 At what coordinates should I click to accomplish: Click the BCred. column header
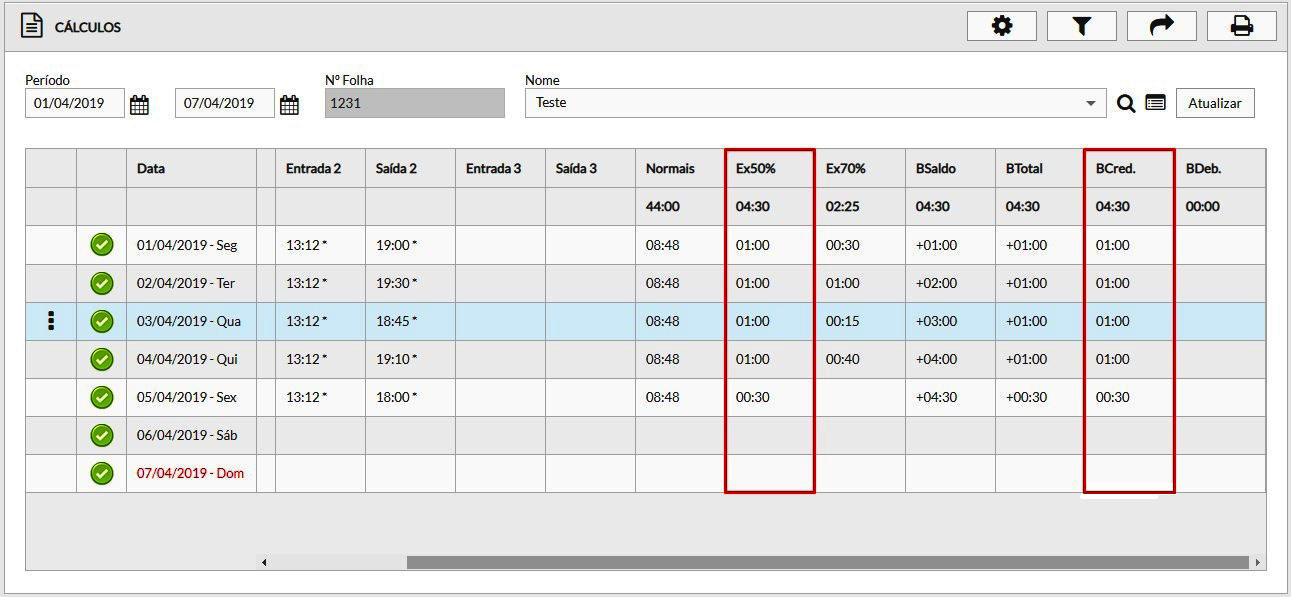pos(1115,169)
